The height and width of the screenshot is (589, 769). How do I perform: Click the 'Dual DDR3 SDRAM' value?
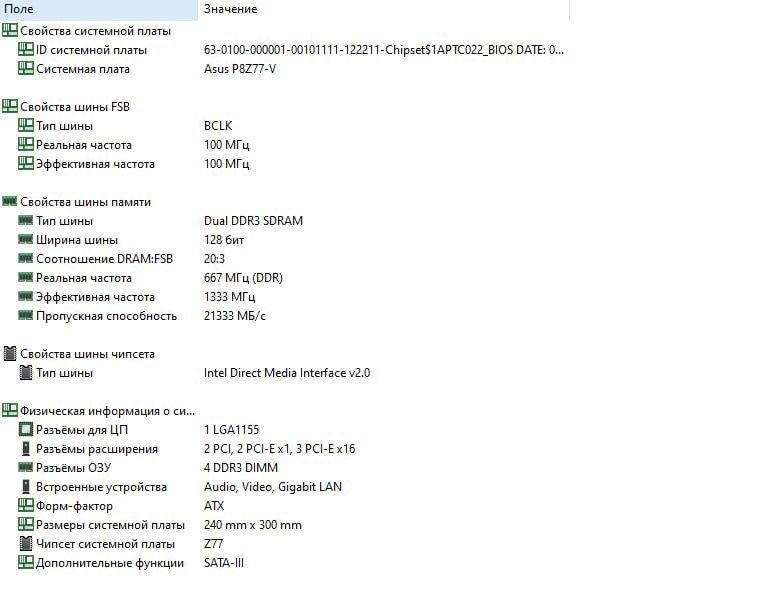[253, 221]
